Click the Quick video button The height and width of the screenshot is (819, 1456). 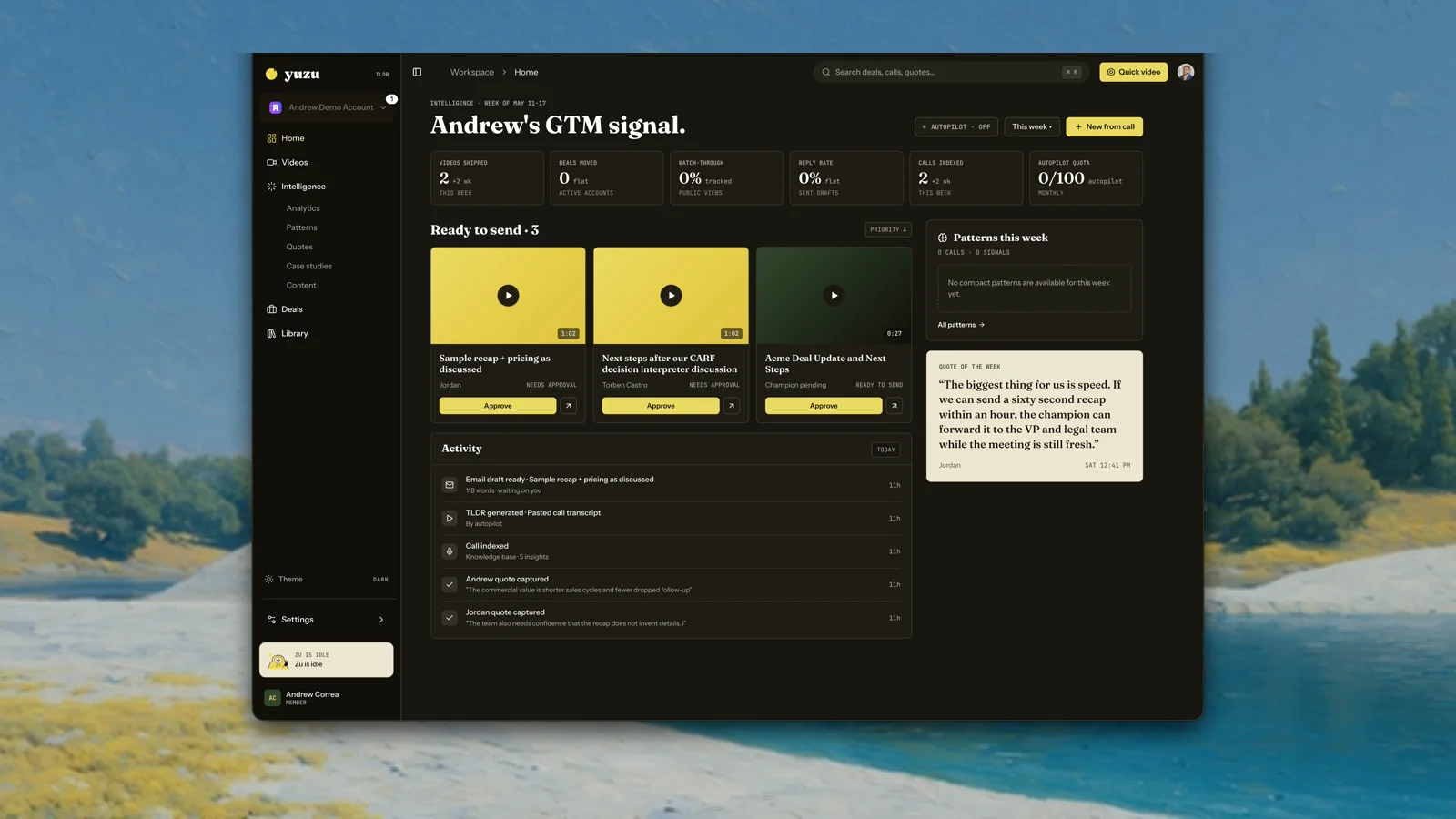[x=1134, y=72]
